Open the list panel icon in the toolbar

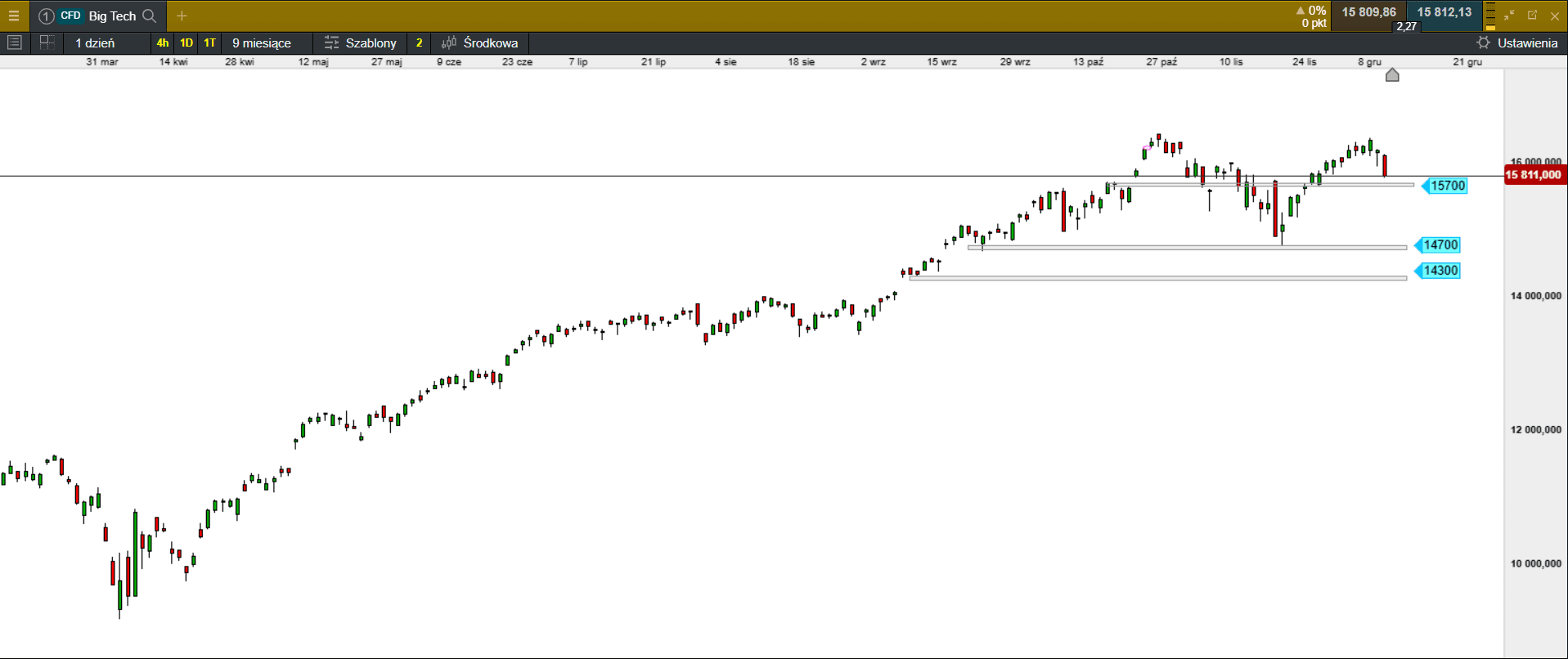(14, 43)
